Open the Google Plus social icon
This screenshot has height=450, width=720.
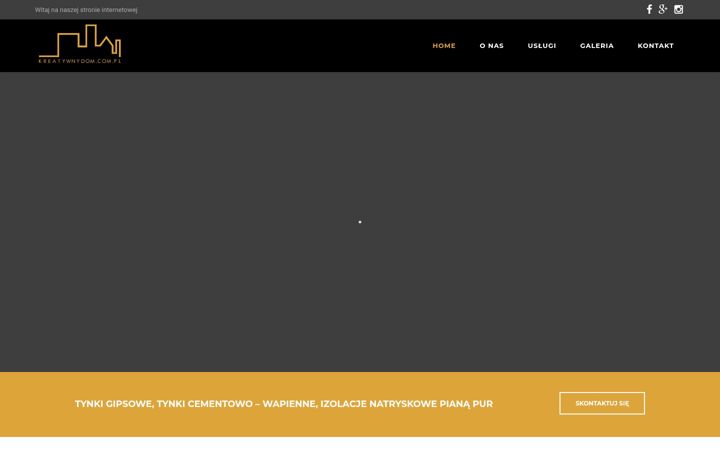pyautogui.click(x=663, y=9)
